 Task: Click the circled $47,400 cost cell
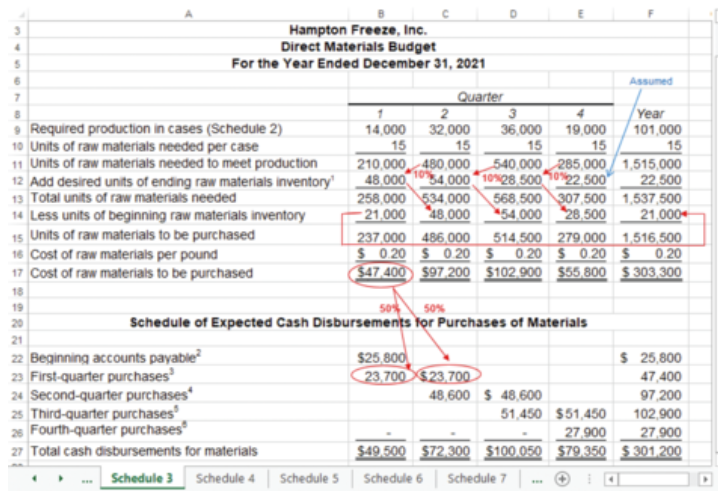(x=380, y=273)
